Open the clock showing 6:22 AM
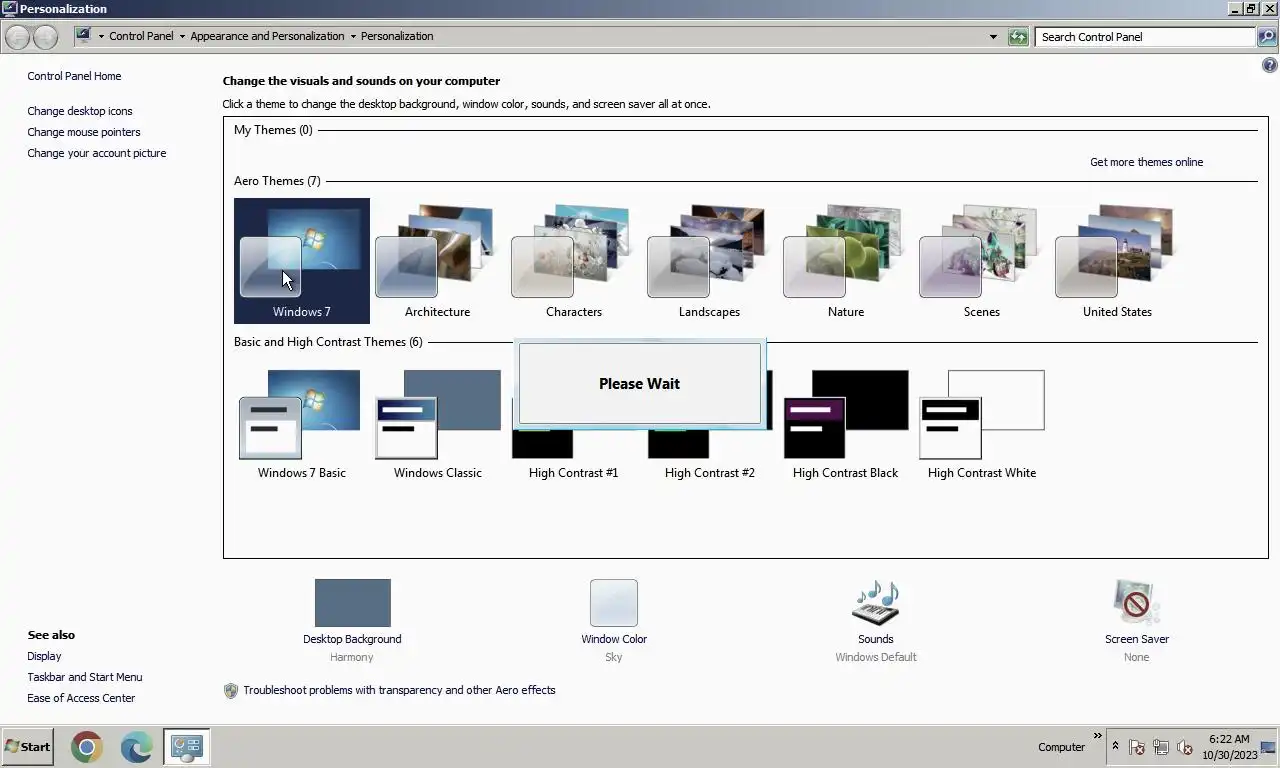Screen dimensions: 1280x768 pos(1229,747)
